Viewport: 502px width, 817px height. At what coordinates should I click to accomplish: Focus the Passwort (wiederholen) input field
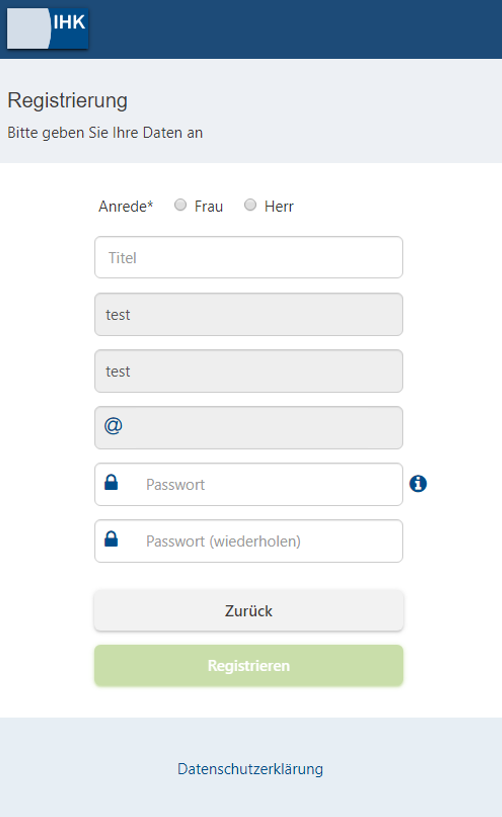coord(249,541)
